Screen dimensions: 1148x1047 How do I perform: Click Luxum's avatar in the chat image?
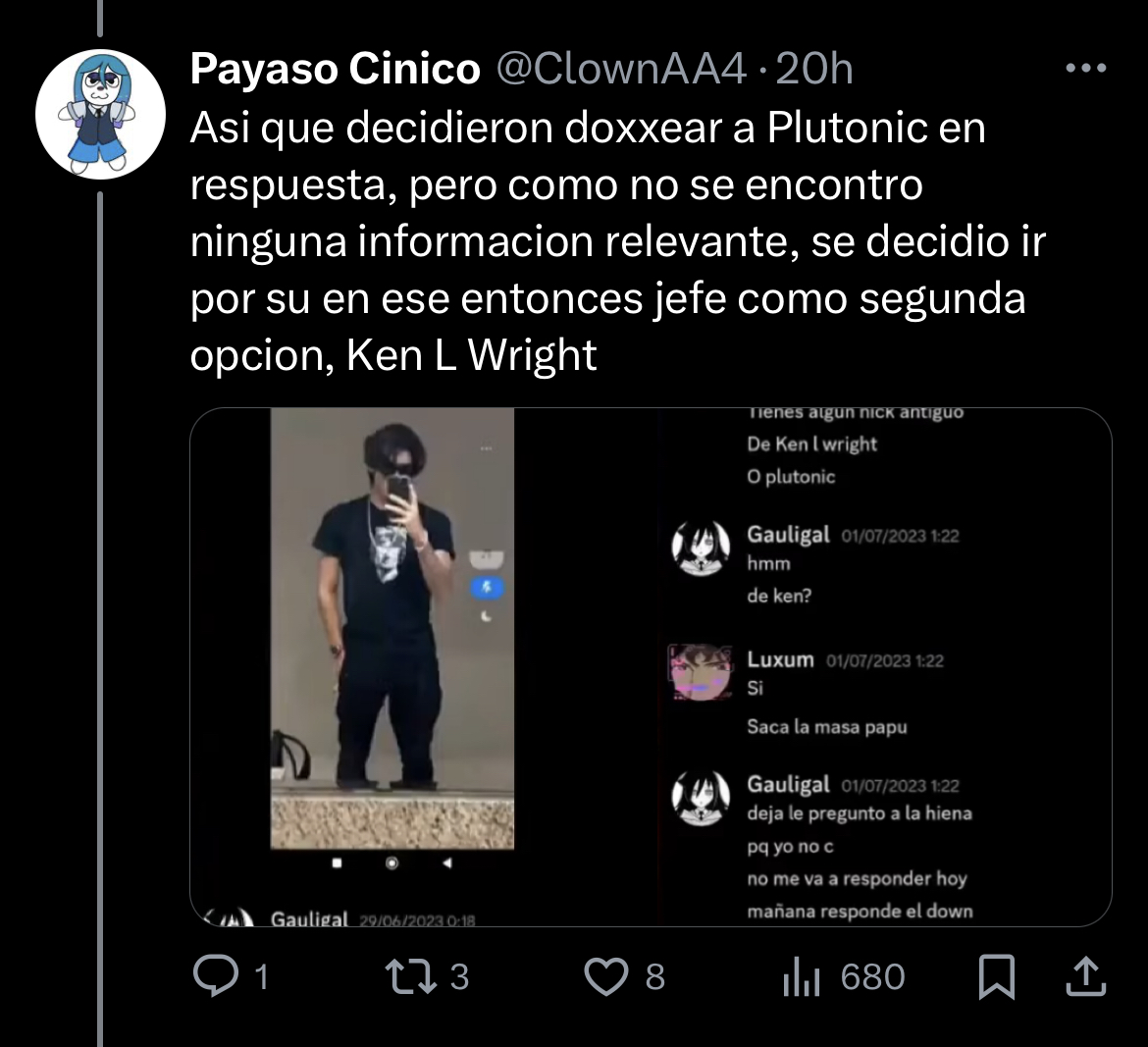coord(701,672)
